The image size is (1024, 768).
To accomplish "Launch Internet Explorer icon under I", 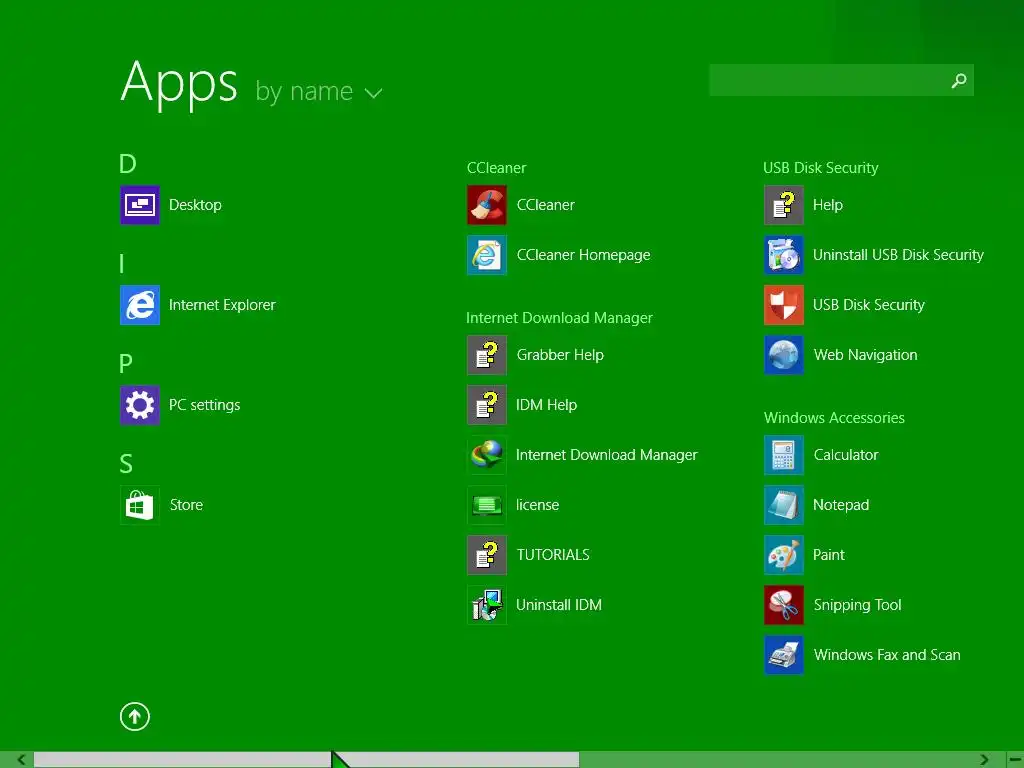I will (x=140, y=305).
